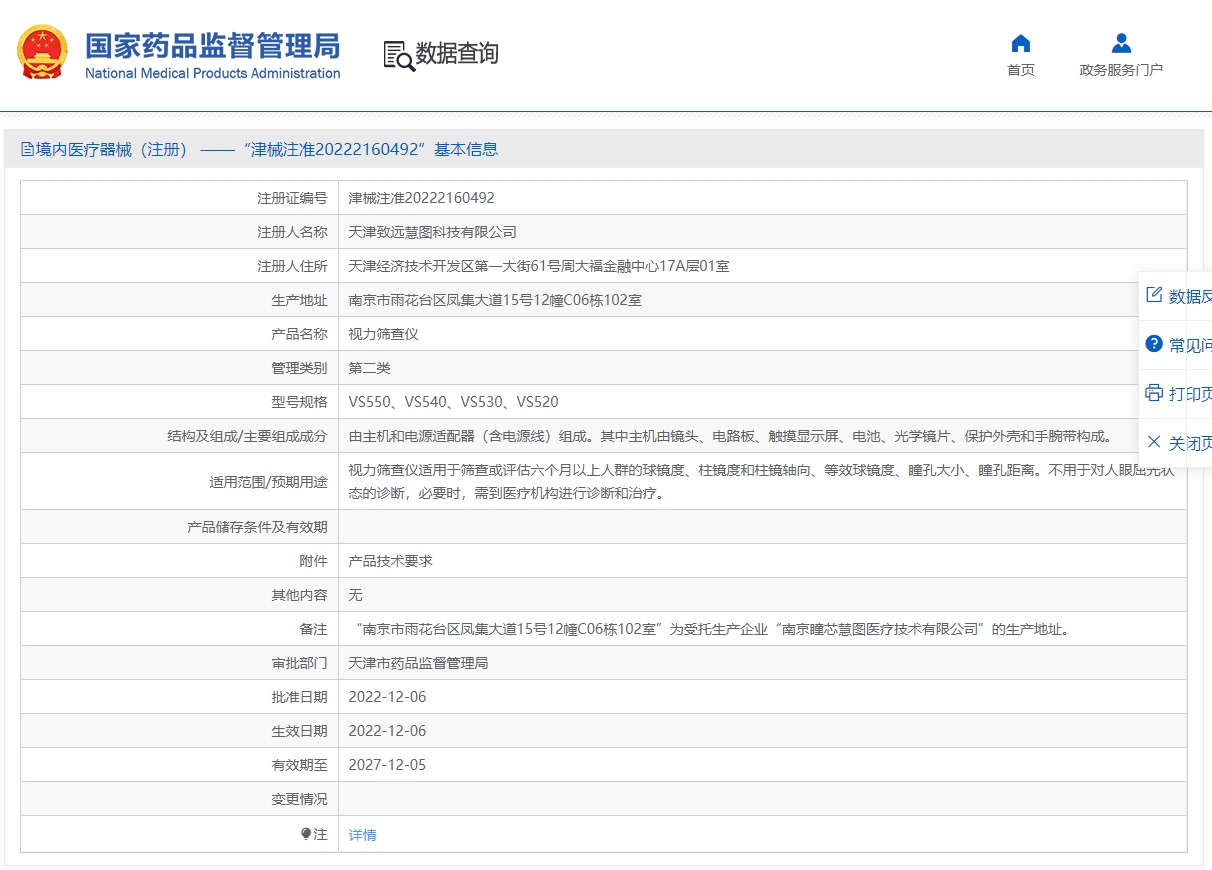Click the national emblem logo
The height and width of the screenshot is (870, 1212).
[43, 53]
